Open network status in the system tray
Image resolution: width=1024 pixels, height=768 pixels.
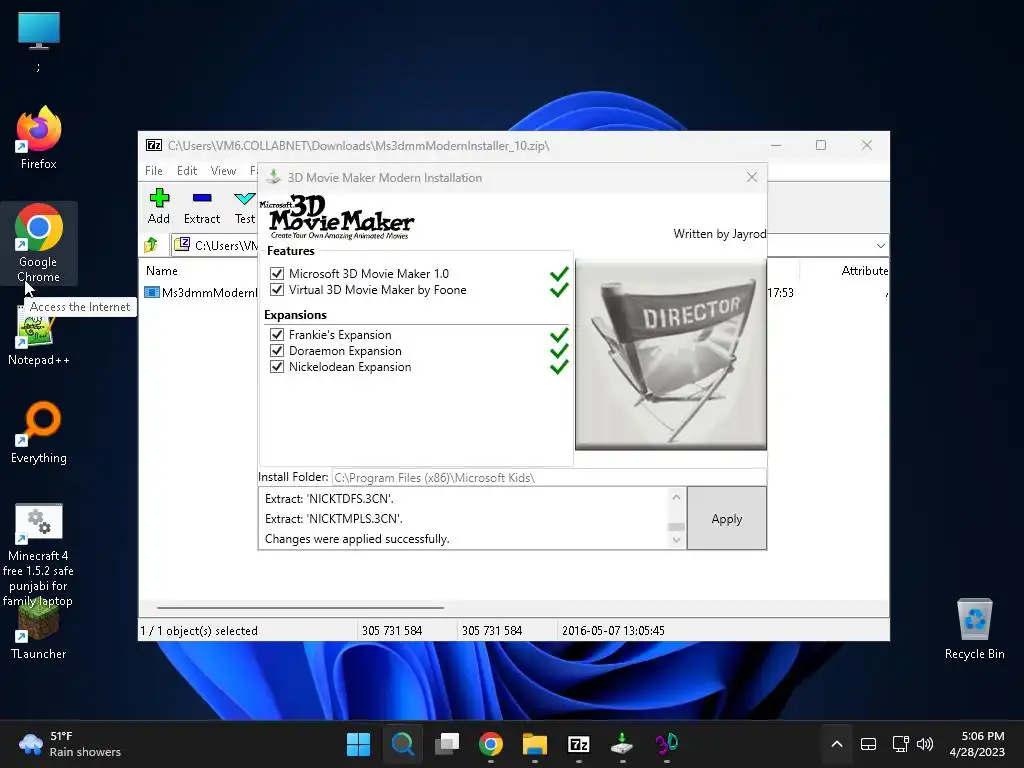901,744
